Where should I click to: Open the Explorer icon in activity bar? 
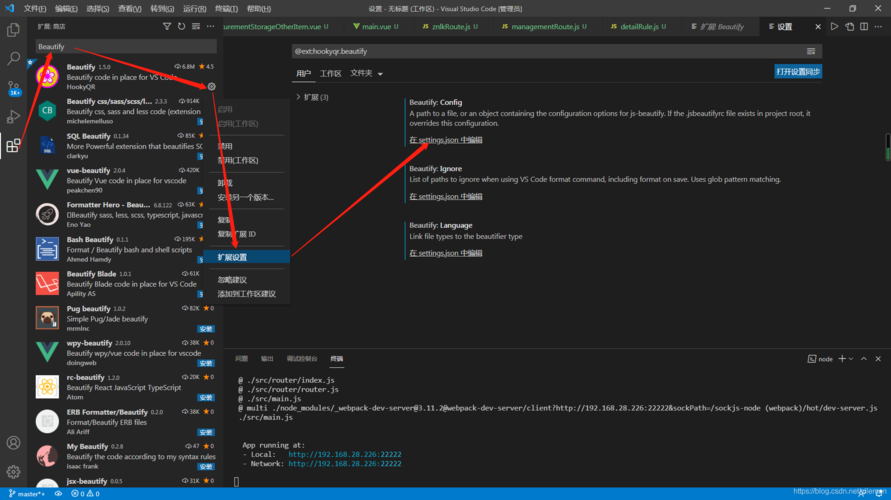pos(13,31)
